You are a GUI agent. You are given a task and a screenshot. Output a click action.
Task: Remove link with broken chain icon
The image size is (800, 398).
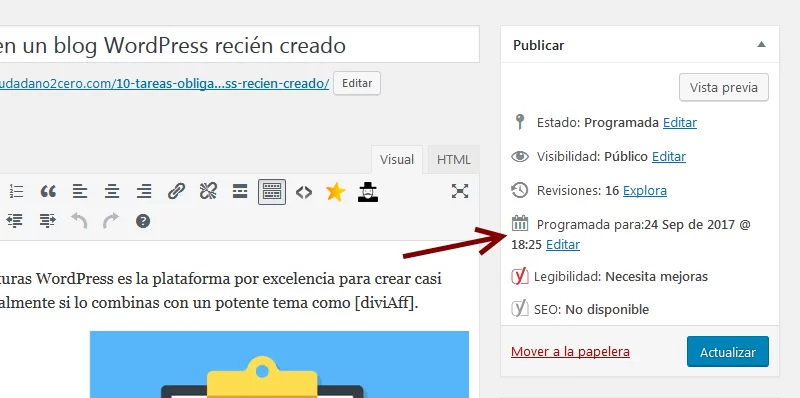click(x=208, y=192)
